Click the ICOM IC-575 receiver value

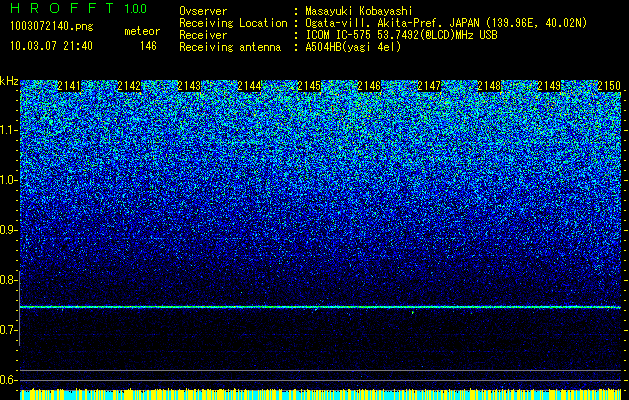click(401, 35)
